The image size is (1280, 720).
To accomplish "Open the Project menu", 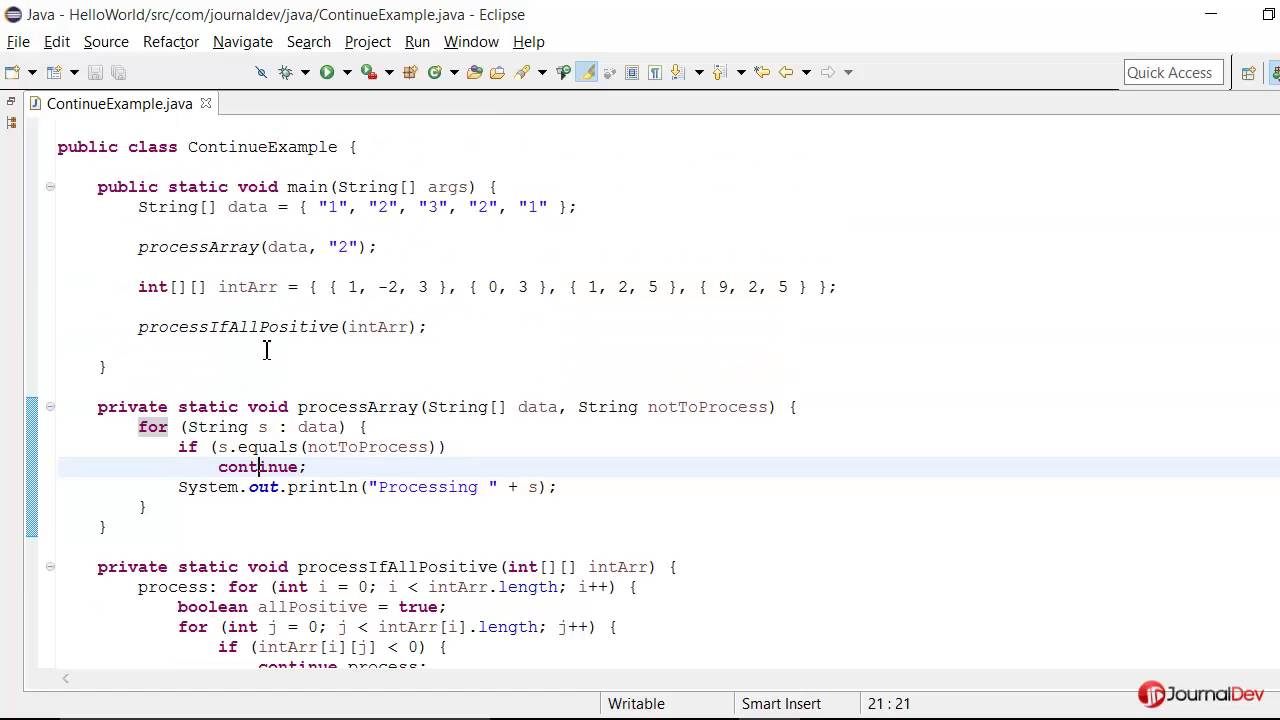I will pyautogui.click(x=368, y=41).
